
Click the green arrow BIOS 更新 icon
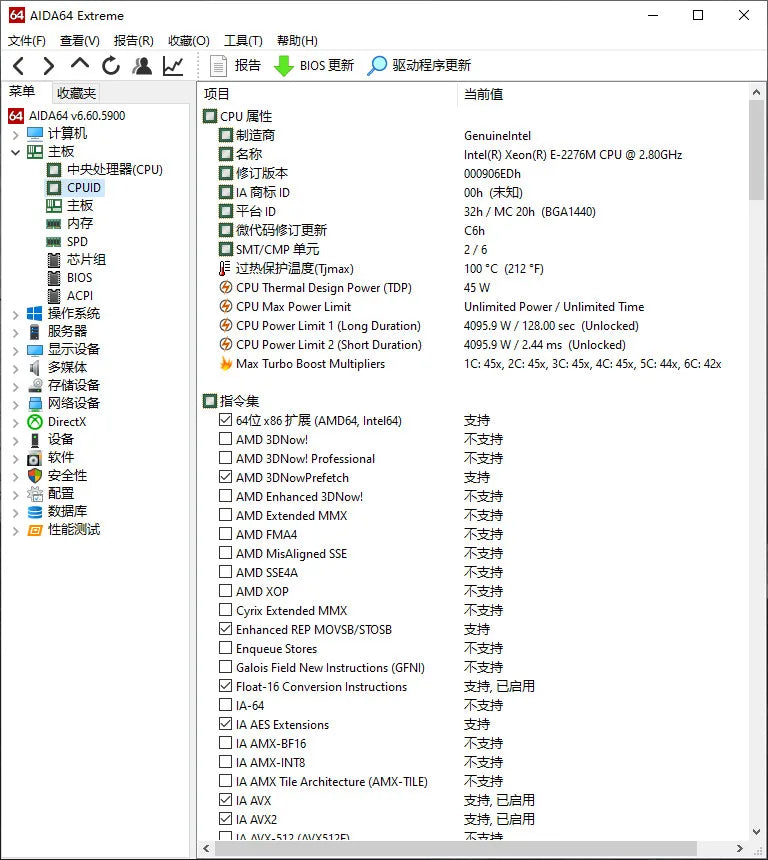coord(284,66)
